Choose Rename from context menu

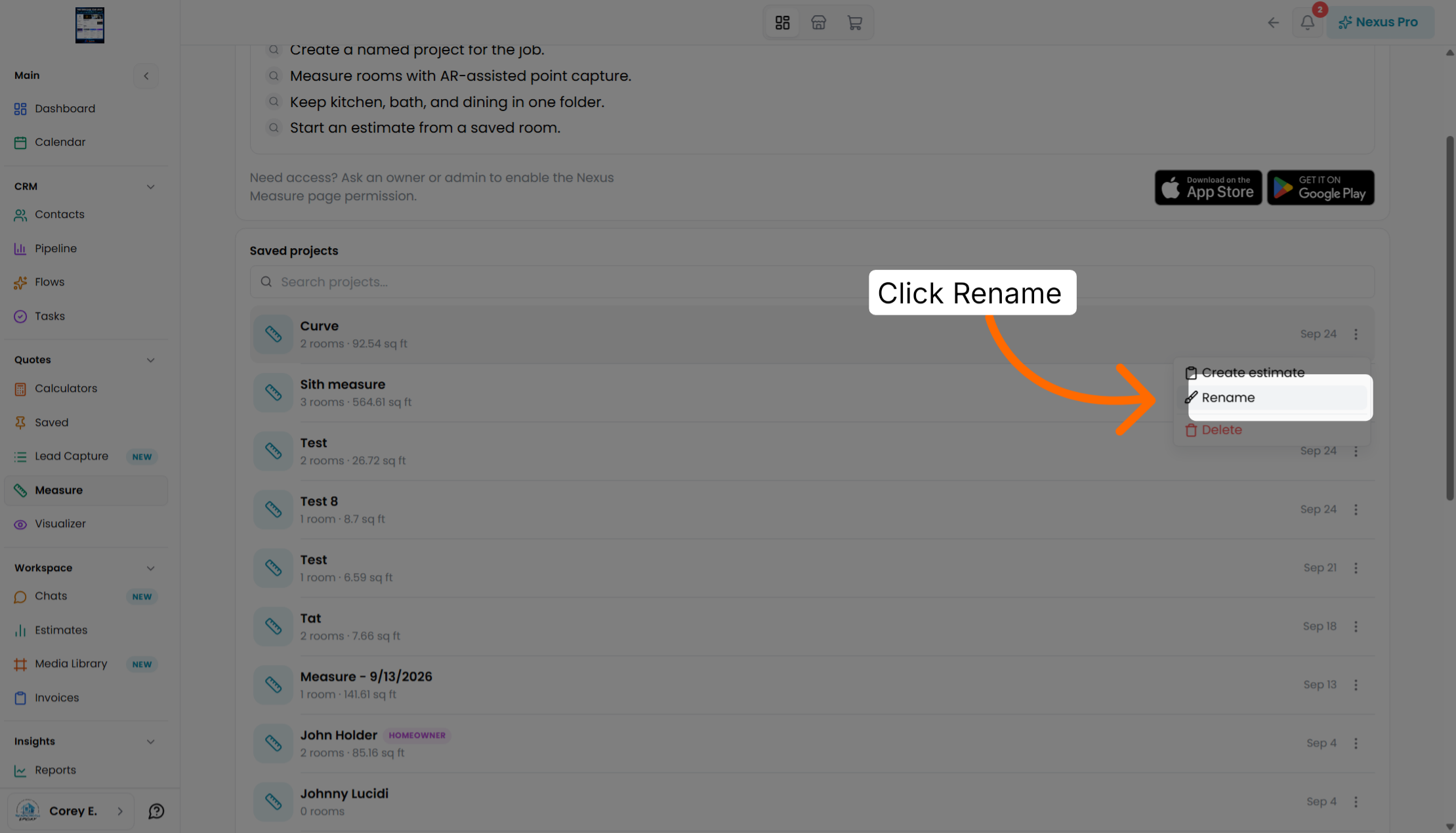pyautogui.click(x=1272, y=398)
